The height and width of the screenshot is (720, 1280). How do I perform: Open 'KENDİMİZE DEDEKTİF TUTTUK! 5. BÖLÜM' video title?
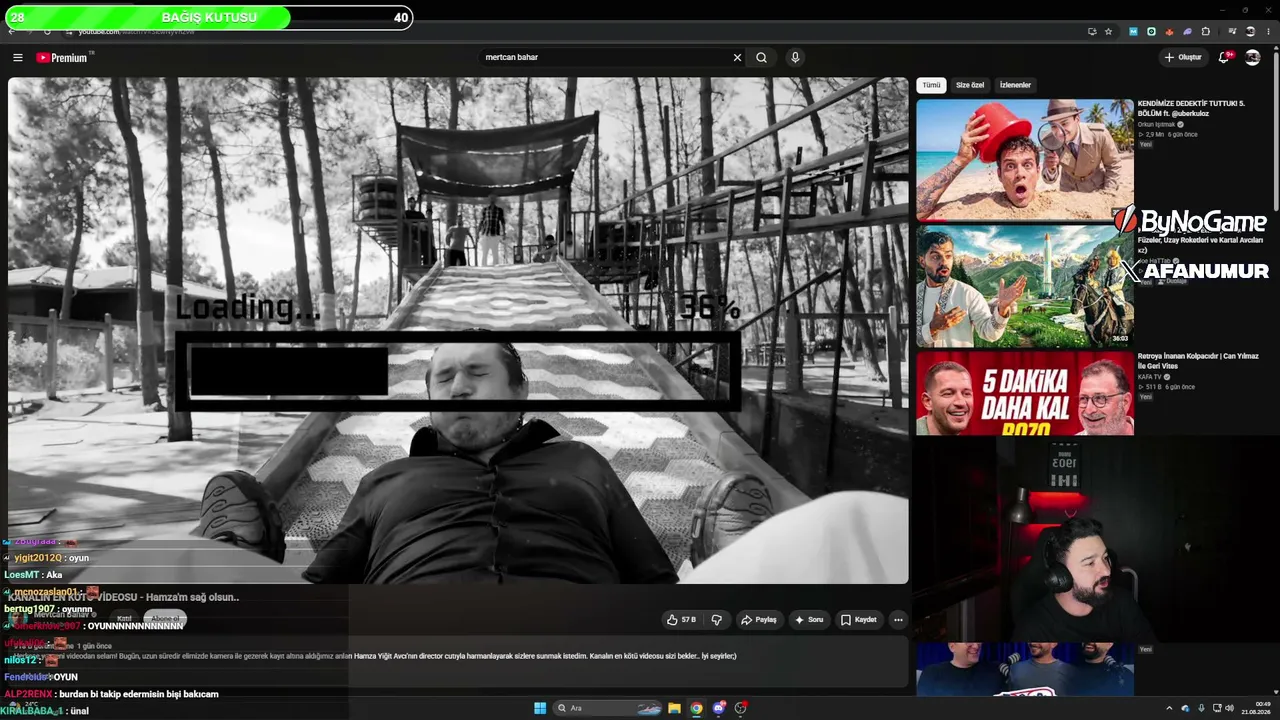[1191, 108]
